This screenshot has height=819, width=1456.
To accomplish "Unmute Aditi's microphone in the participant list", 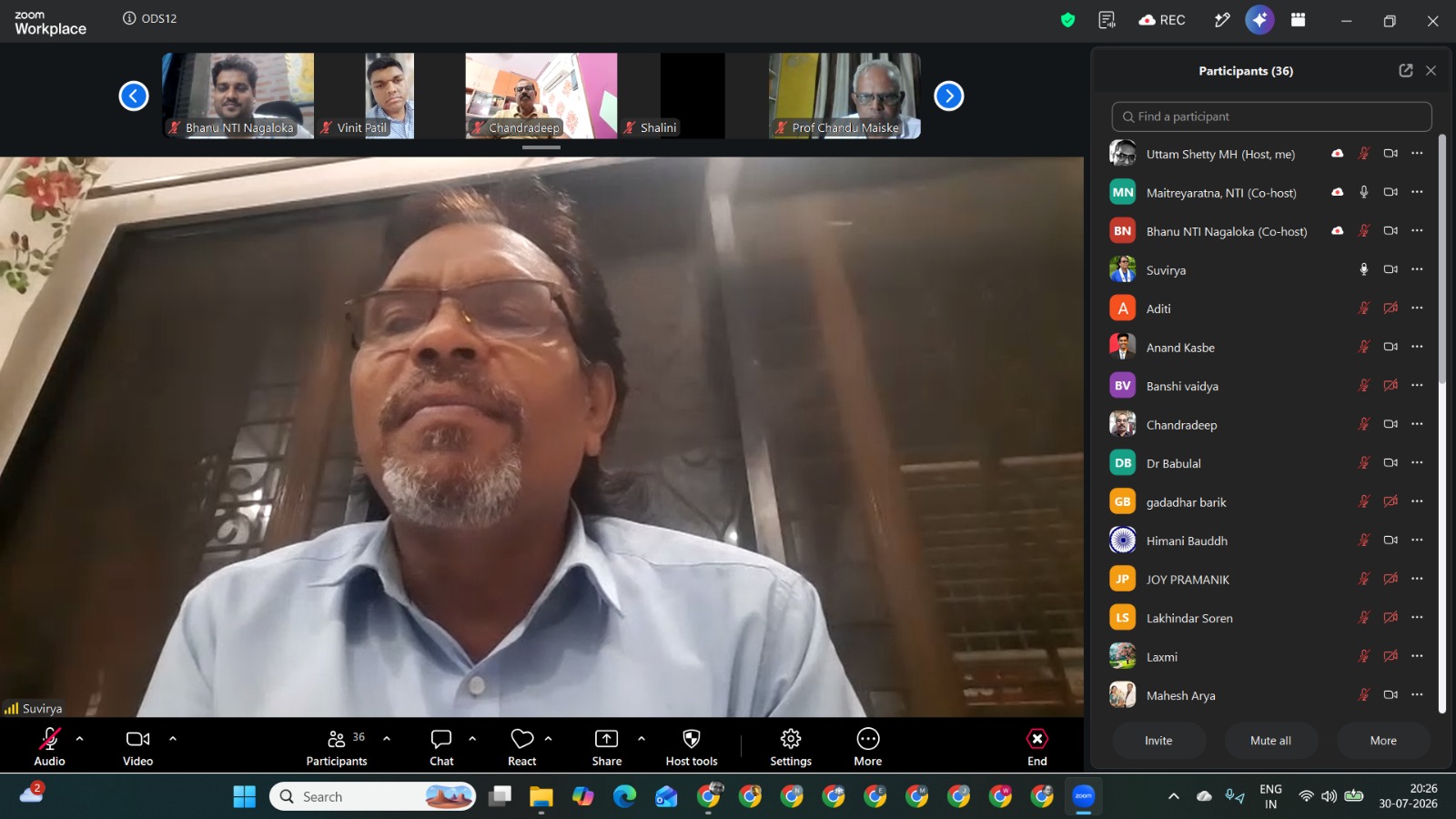I will 1364,308.
